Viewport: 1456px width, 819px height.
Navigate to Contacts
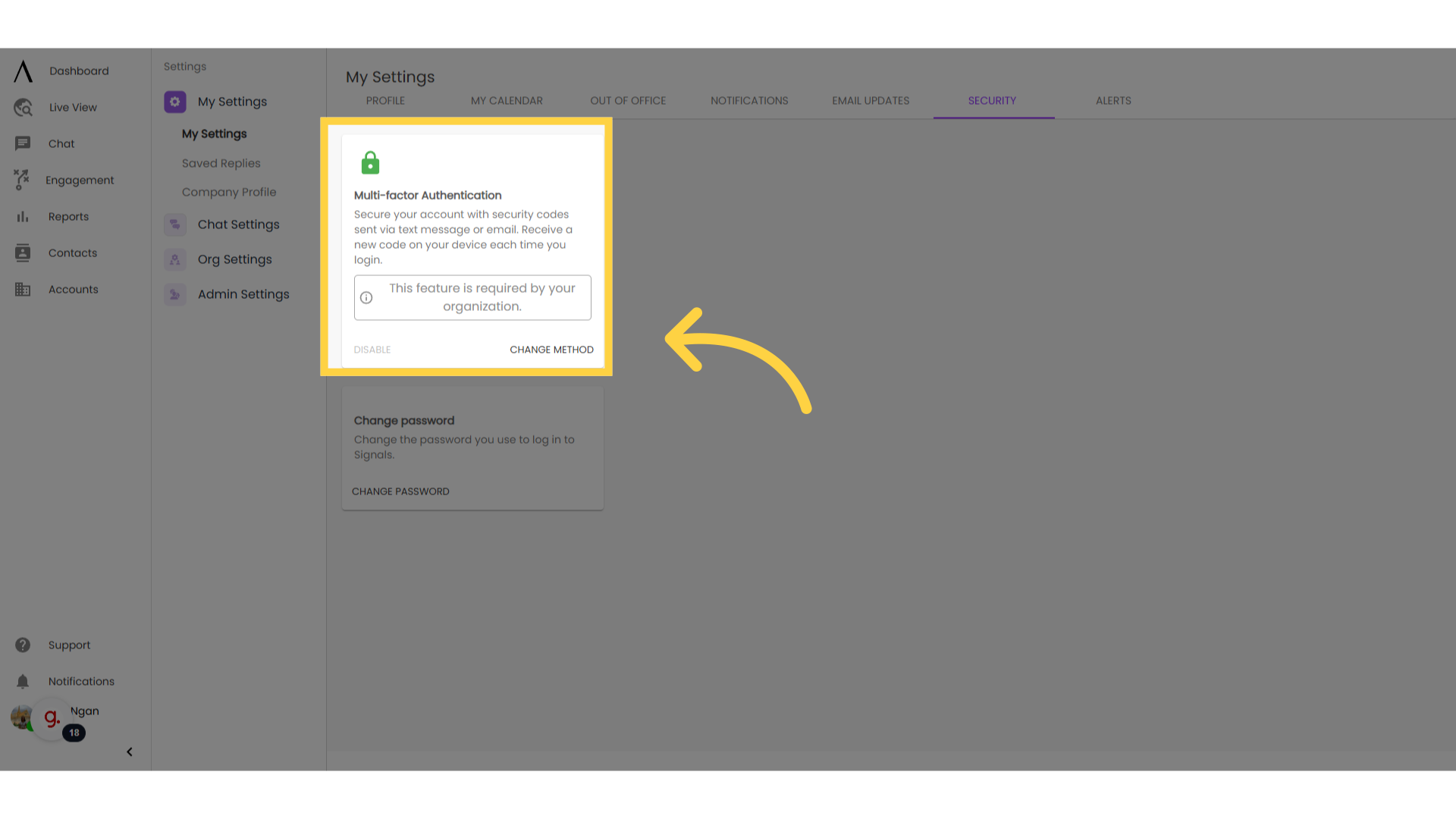[73, 252]
